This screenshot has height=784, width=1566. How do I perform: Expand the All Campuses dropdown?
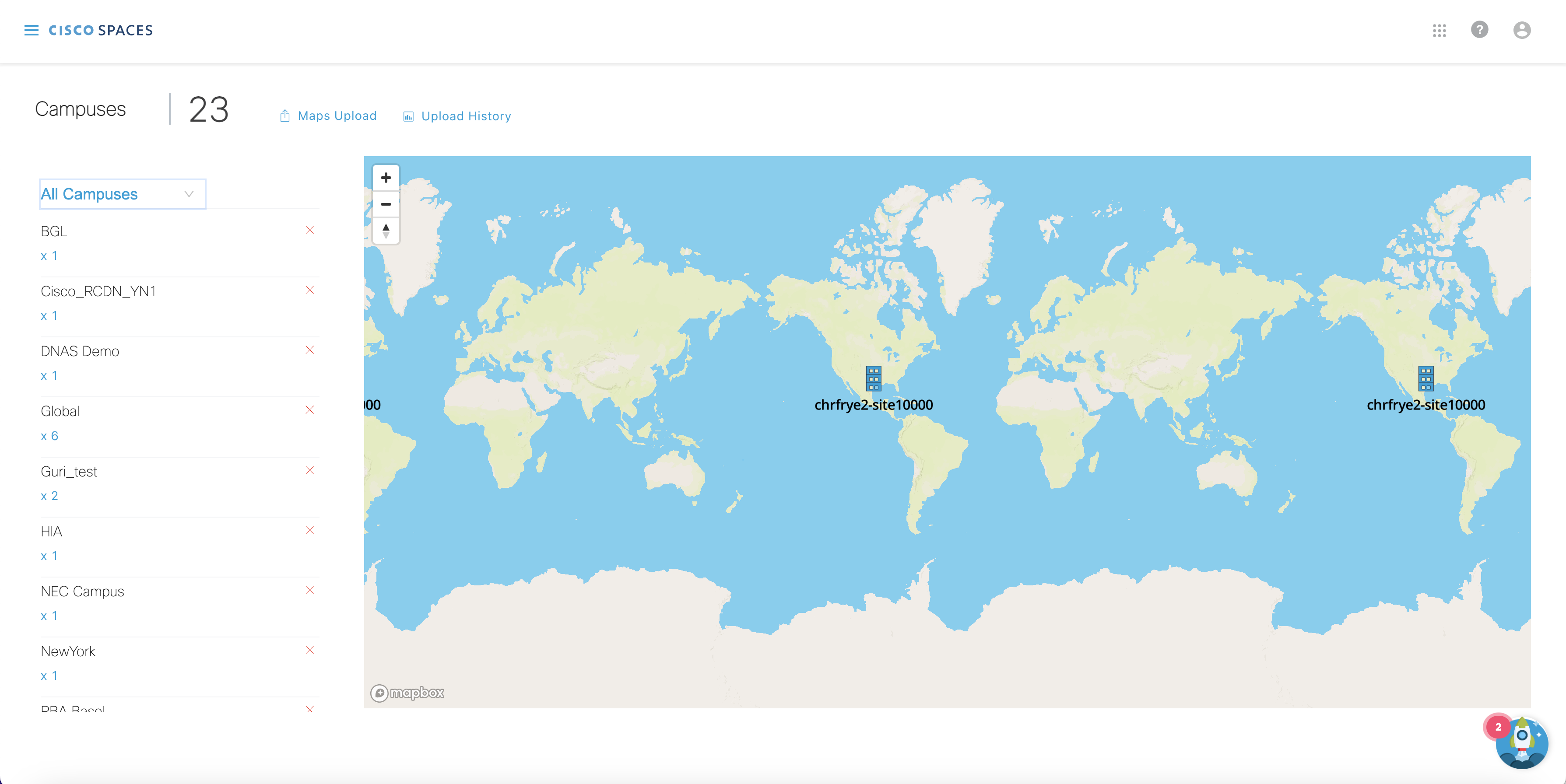click(122, 194)
